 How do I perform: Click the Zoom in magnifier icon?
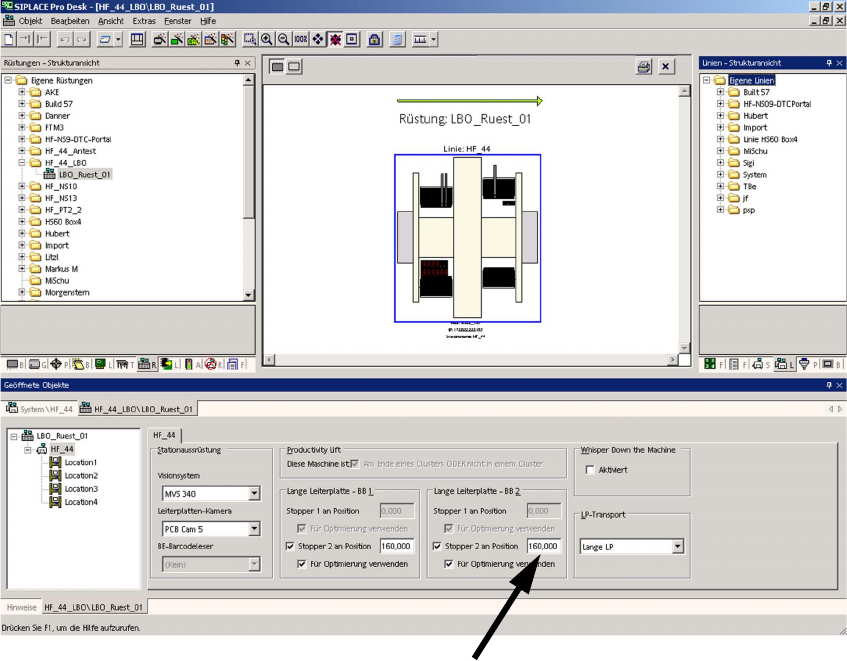(266, 39)
